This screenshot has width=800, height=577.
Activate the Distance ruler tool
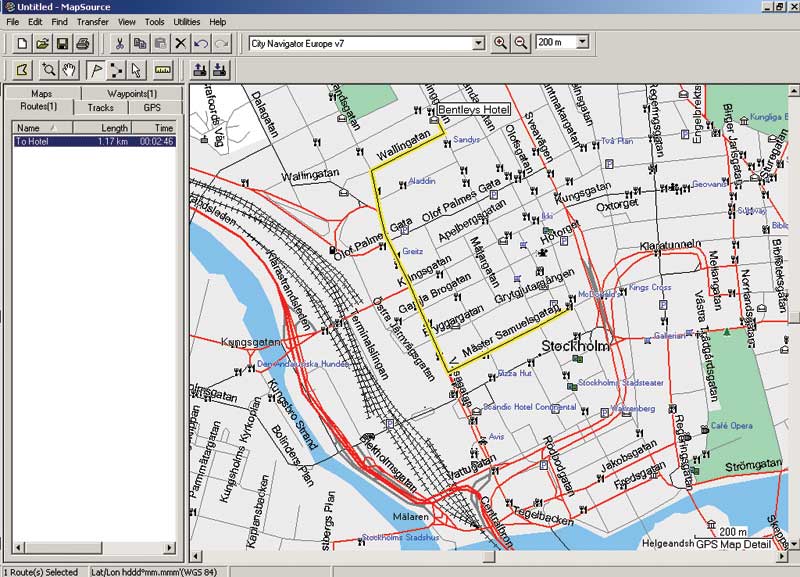163,70
